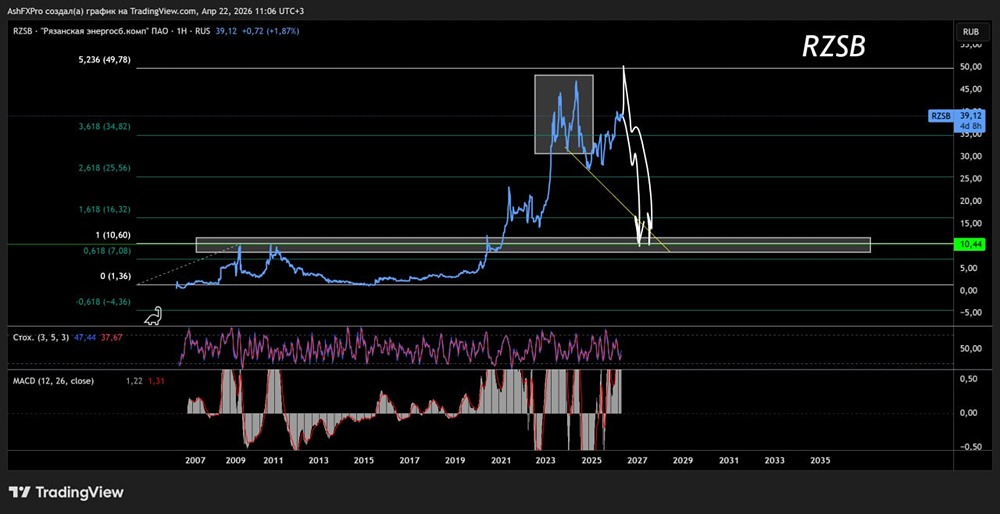Screen dimensions: 1000x514
Task: Click 50,00 on the Stochastic pane axis
Action: pyautogui.click(x=972, y=349)
